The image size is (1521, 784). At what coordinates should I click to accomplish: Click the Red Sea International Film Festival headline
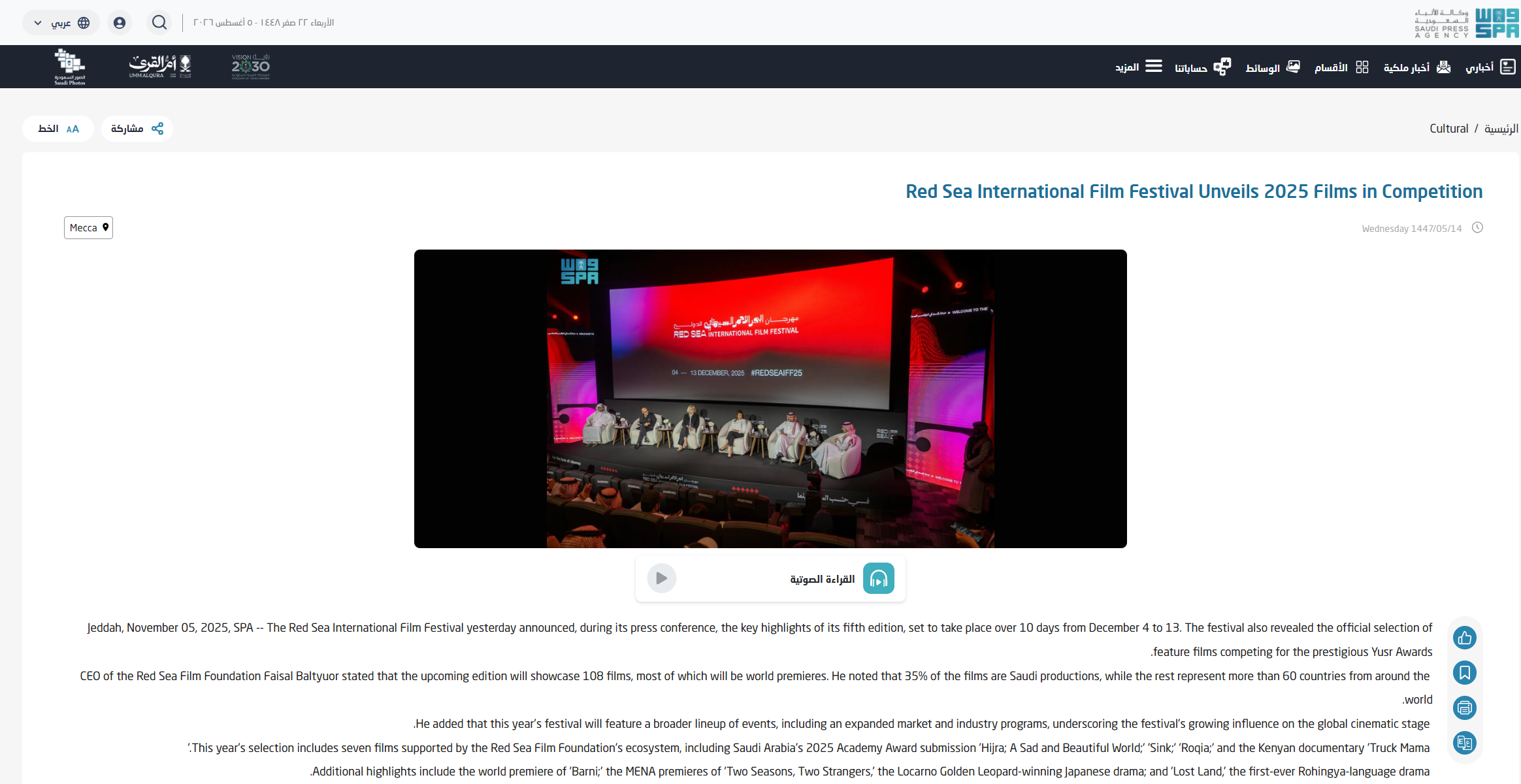coord(1194,191)
